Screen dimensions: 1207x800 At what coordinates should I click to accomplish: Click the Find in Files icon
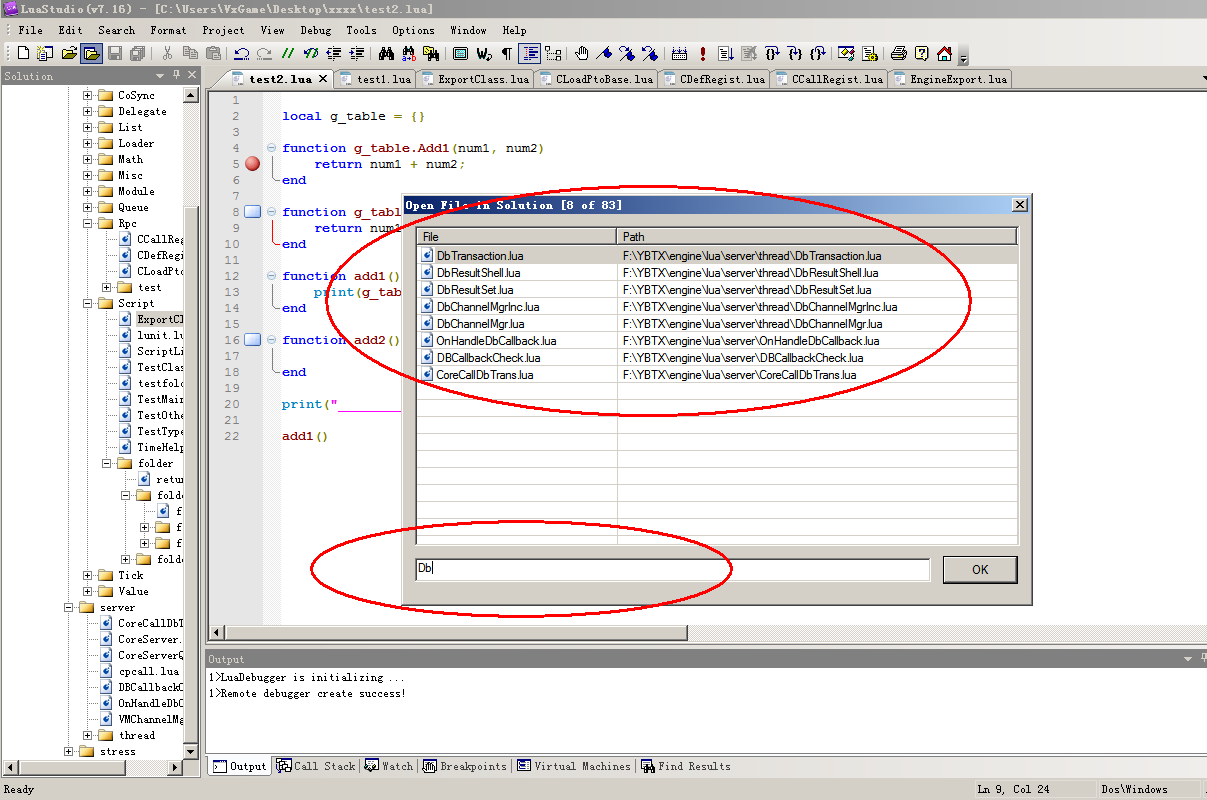(x=431, y=53)
